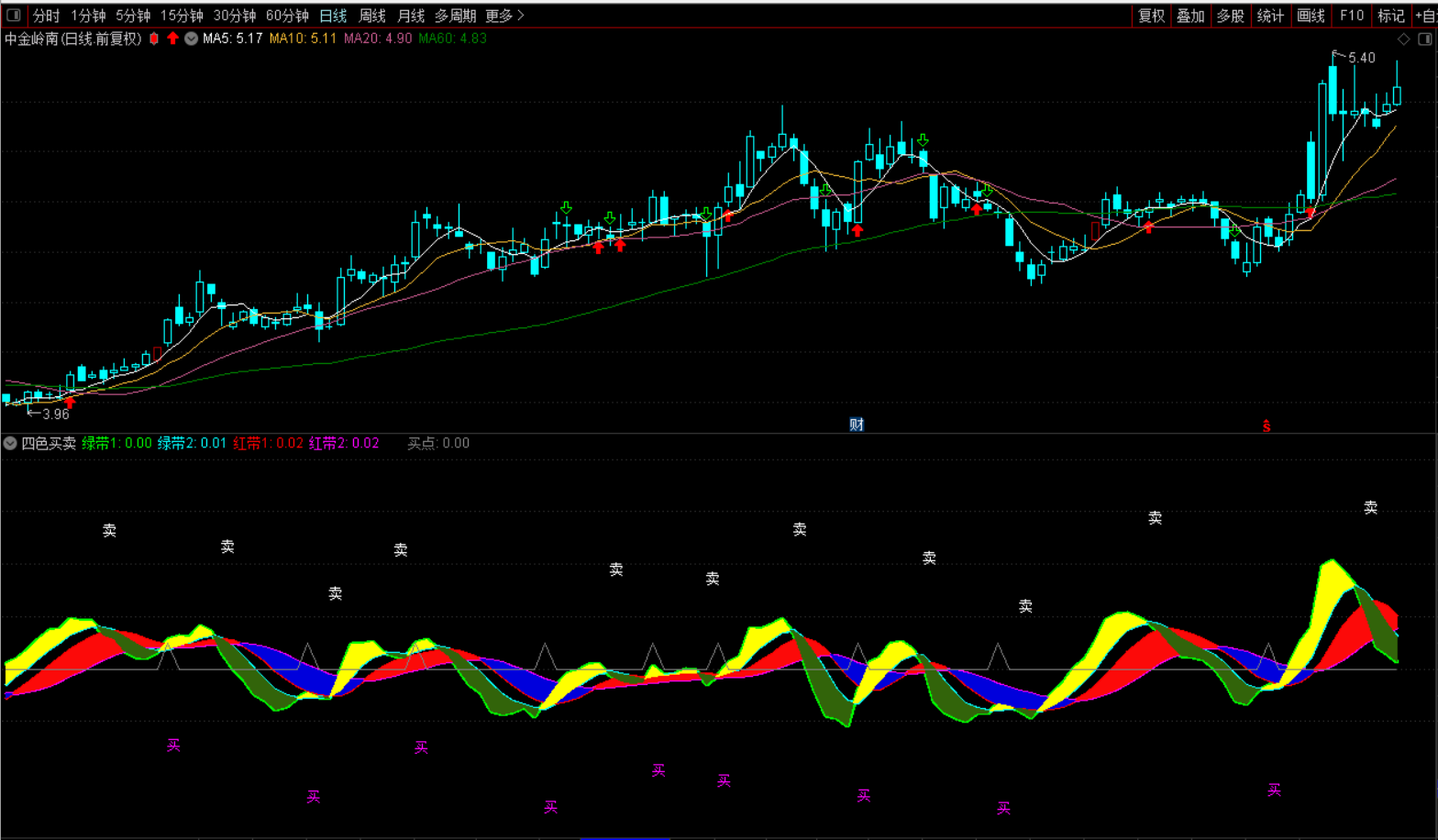Click the 红带2: 0.02 value
This screenshot has width=1438, height=840.
pos(344,443)
